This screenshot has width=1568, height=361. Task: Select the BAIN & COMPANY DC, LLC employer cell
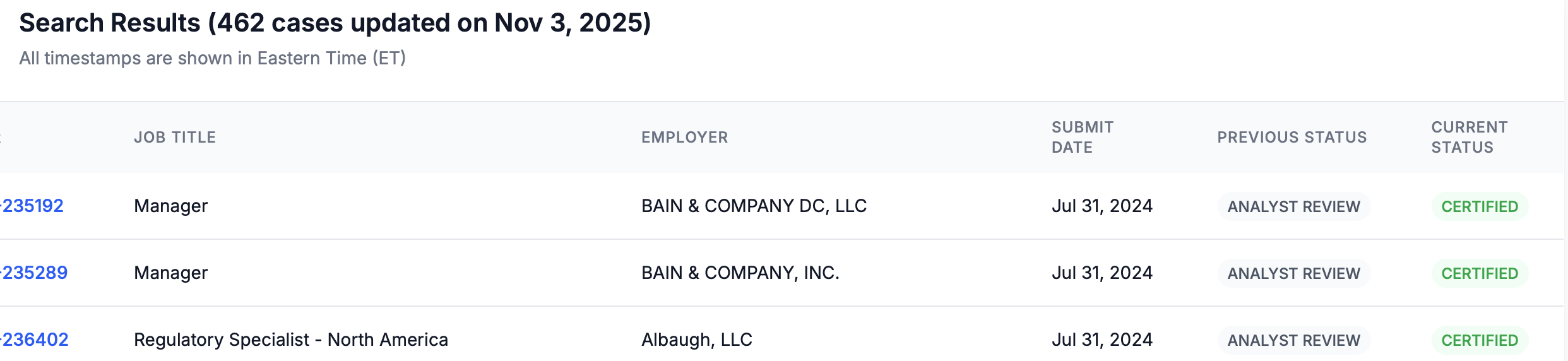[754, 206]
